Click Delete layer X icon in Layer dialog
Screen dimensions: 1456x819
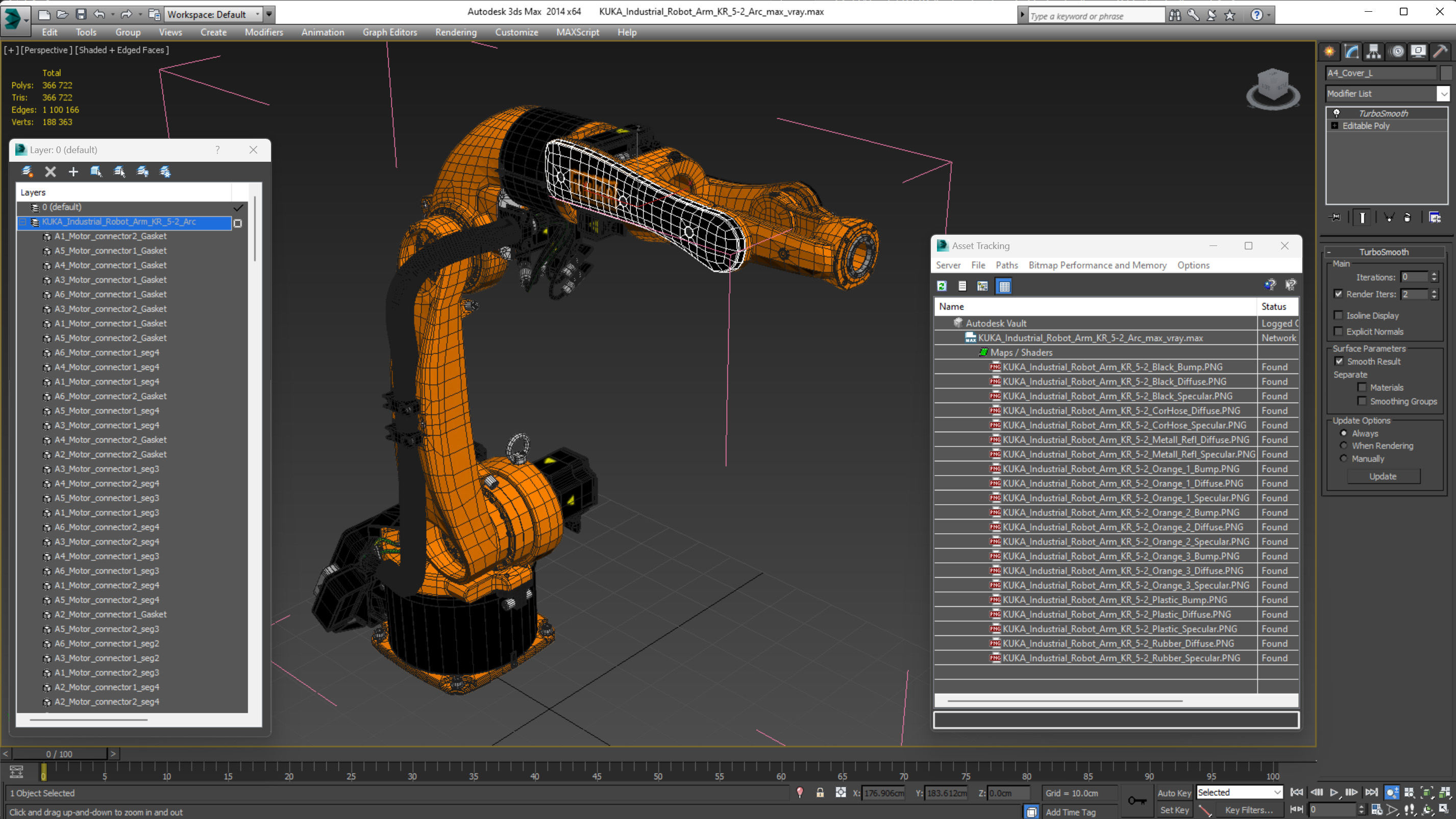[51, 171]
